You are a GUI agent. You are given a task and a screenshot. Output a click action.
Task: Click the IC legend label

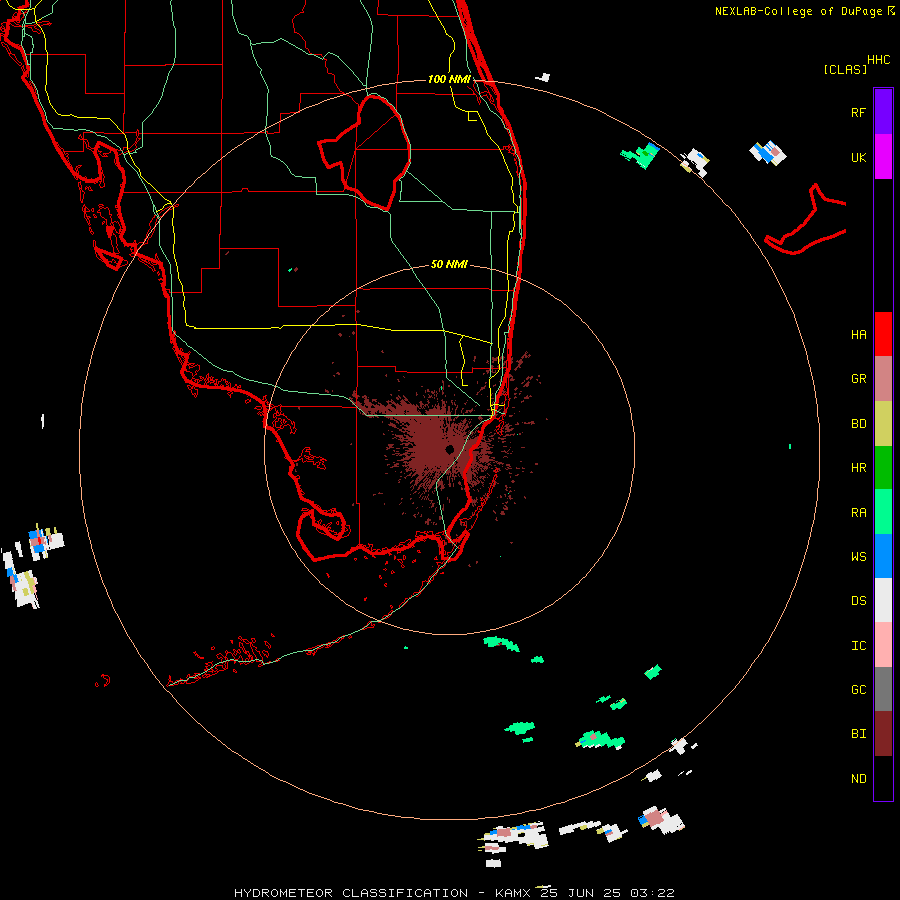pyautogui.click(x=858, y=646)
